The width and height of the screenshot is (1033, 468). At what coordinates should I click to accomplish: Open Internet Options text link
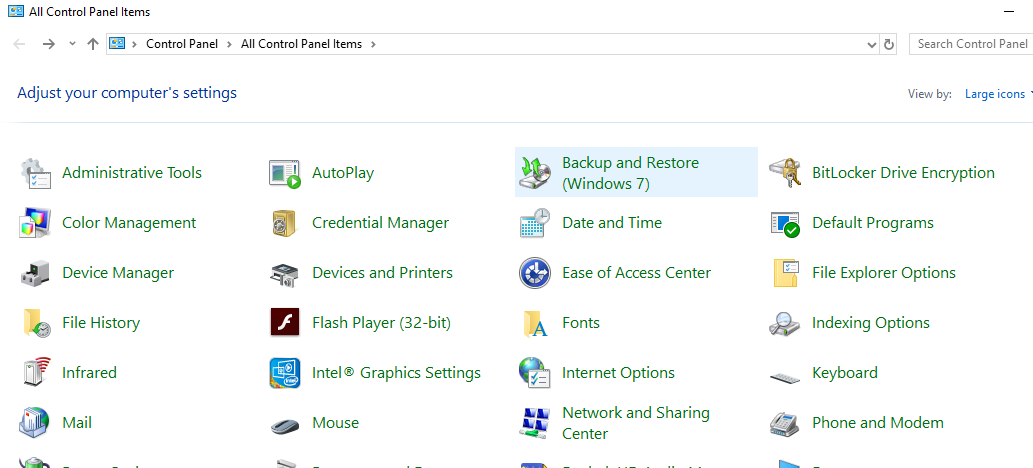(x=618, y=372)
